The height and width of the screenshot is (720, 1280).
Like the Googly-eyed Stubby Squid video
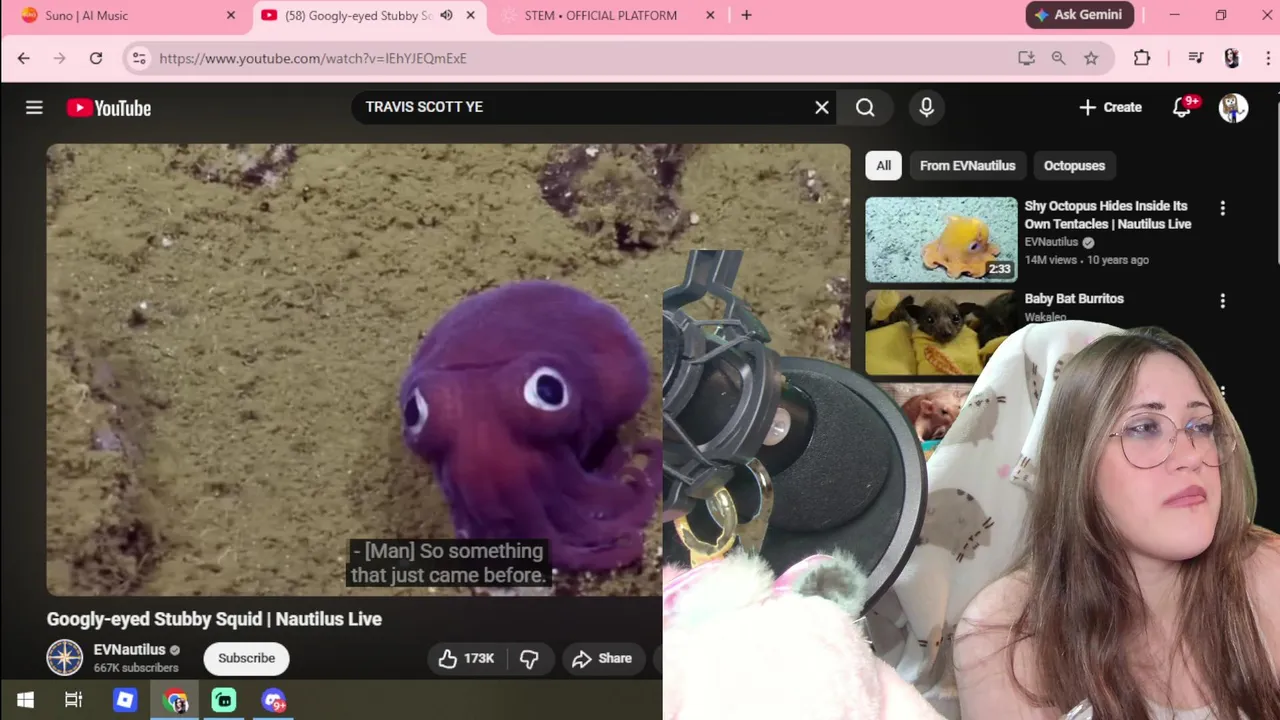click(x=466, y=658)
